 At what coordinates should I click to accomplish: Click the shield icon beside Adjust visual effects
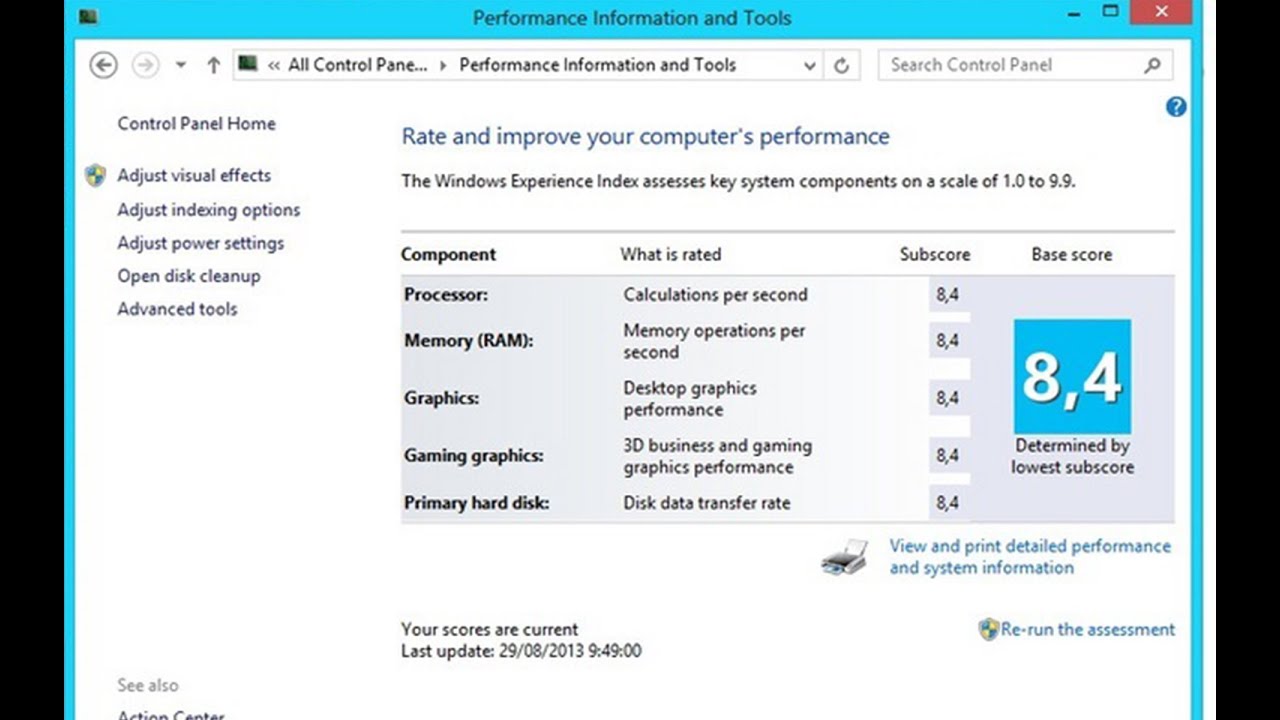click(96, 176)
